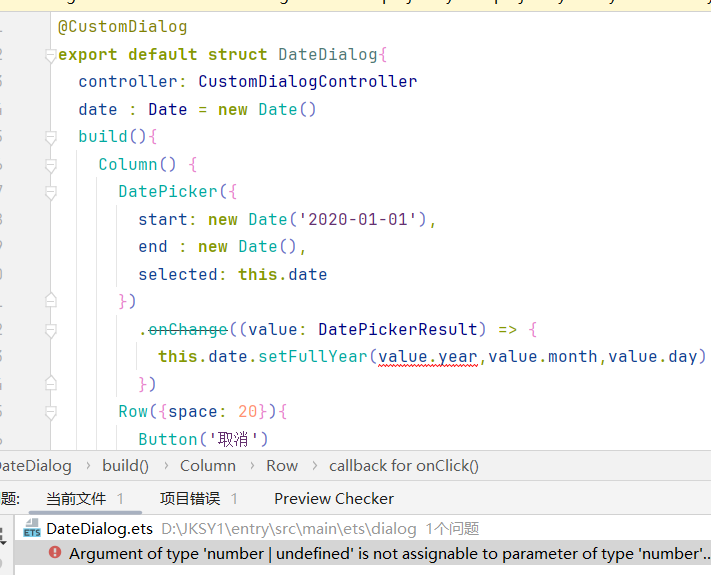
Task: Click the value.month argument
Action: pos(543,357)
